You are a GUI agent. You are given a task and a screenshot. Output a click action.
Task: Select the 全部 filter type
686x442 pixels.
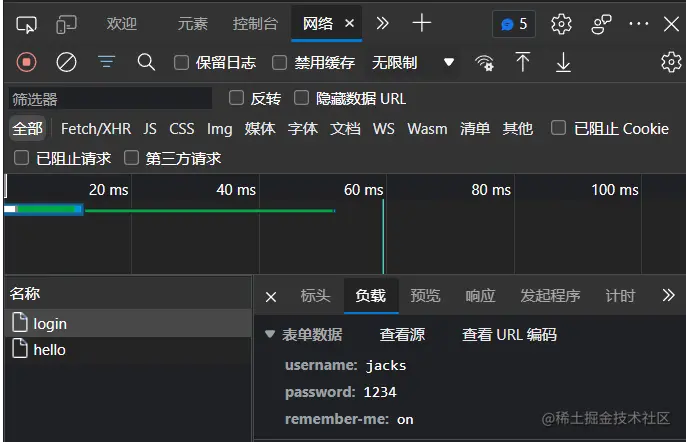click(x=28, y=129)
